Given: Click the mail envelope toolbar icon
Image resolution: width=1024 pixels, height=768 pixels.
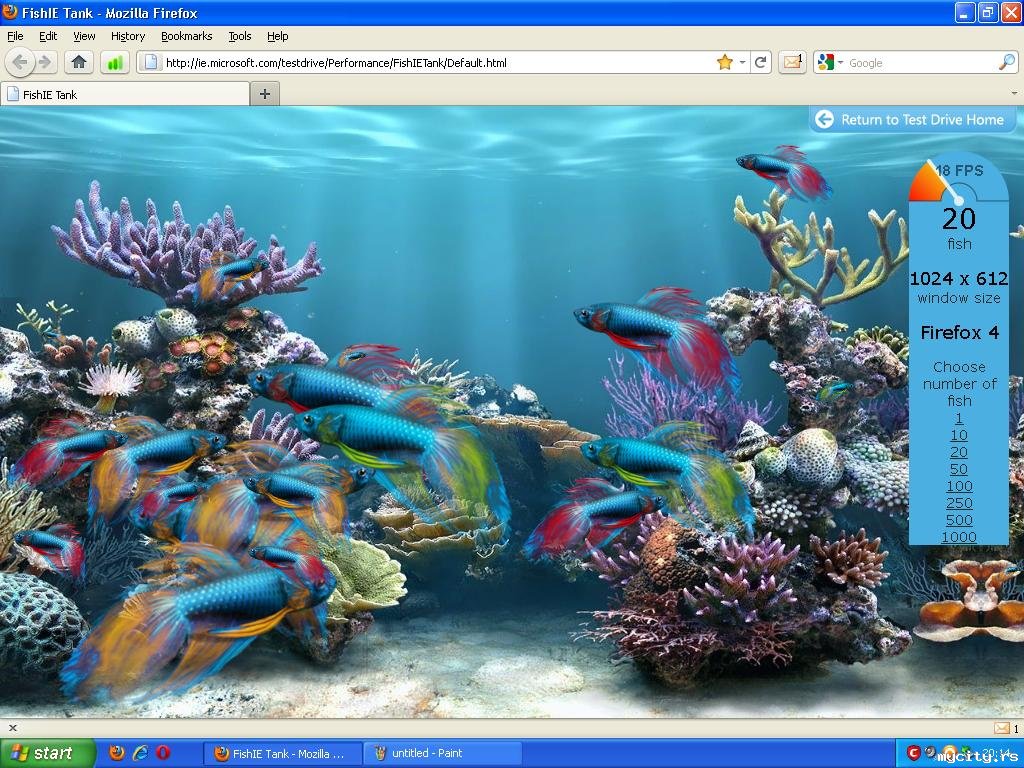Looking at the screenshot, I should point(792,62).
